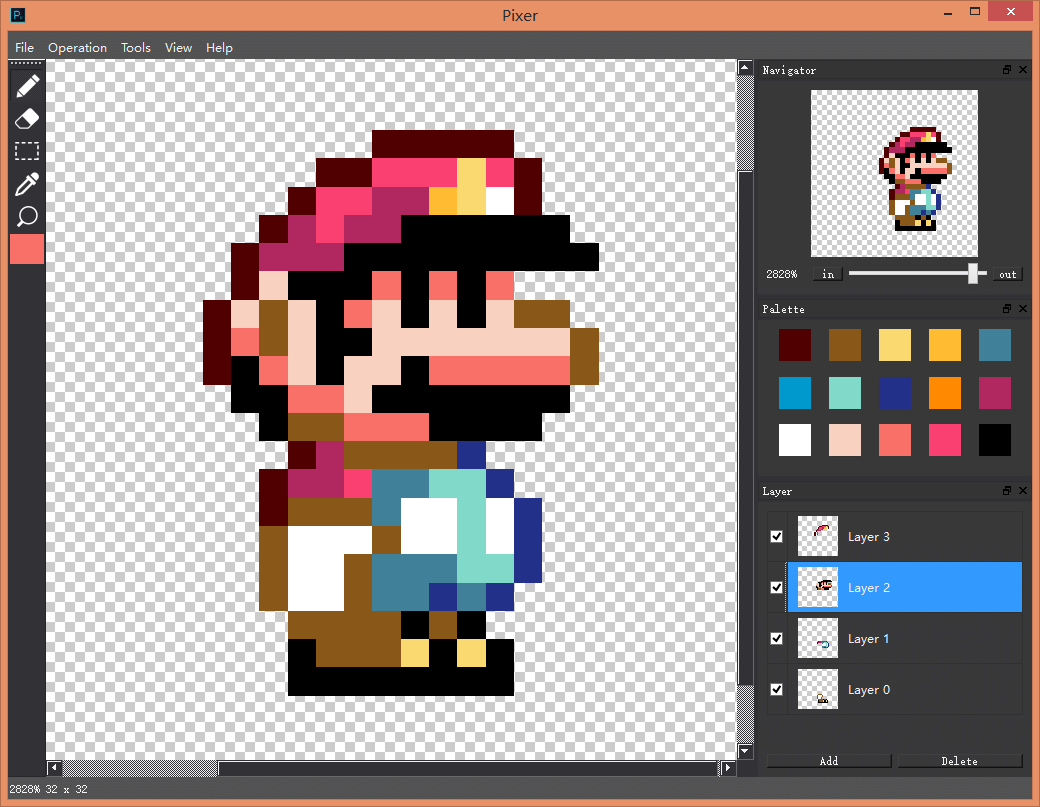
Task: Click the Navigator zoom slider handle
Action: coord(973,273)
